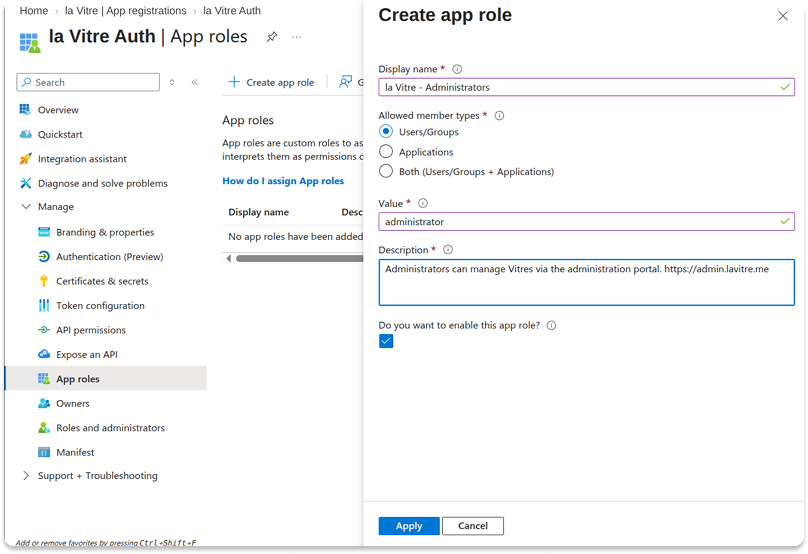Image resolution: width=808 pixels, height=554 pixels.
Task: Open Certificates & secrets page
Action: pyautogui.click(x=102, y=281)
